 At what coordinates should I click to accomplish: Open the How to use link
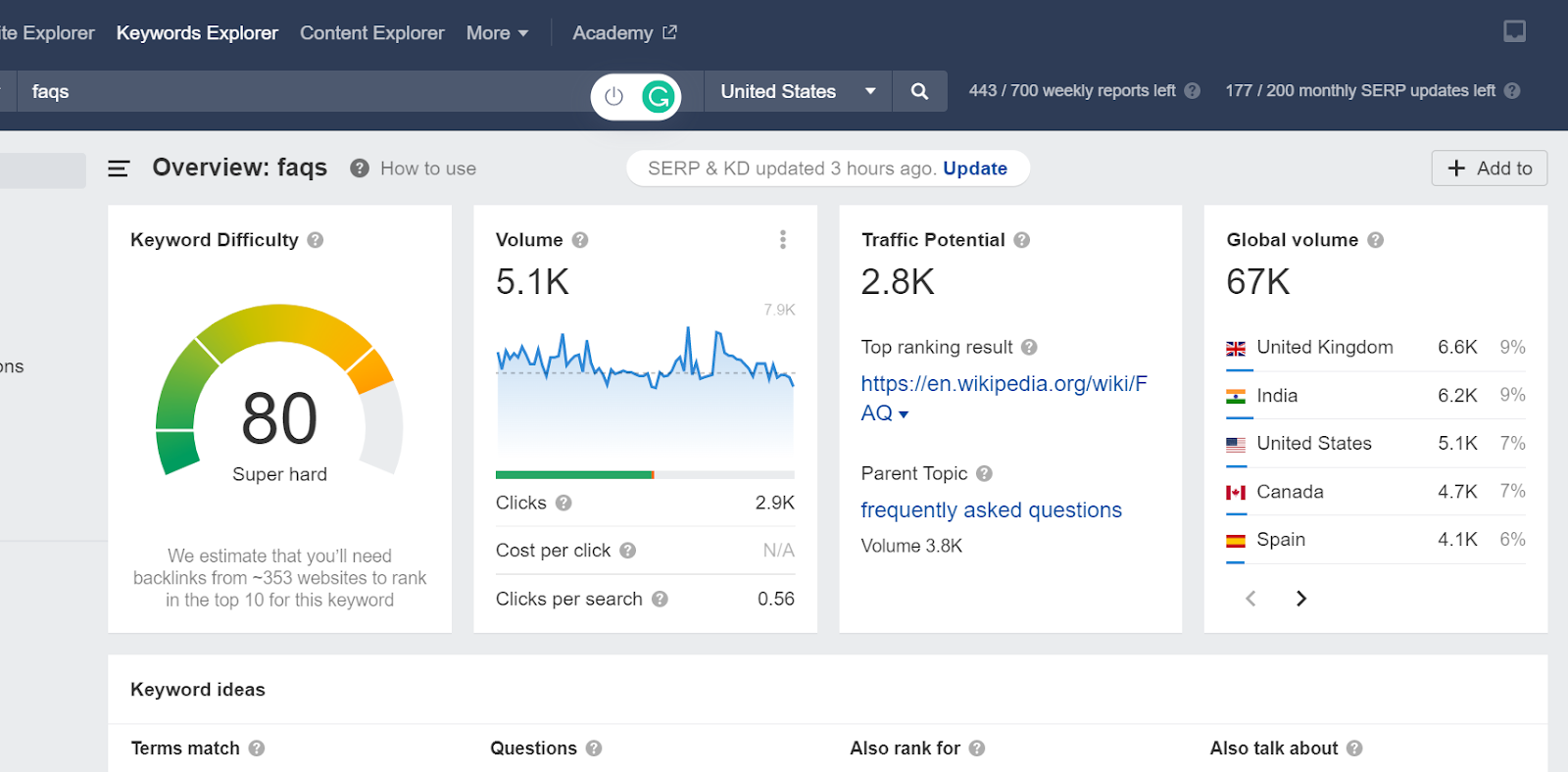click(428, 169)
